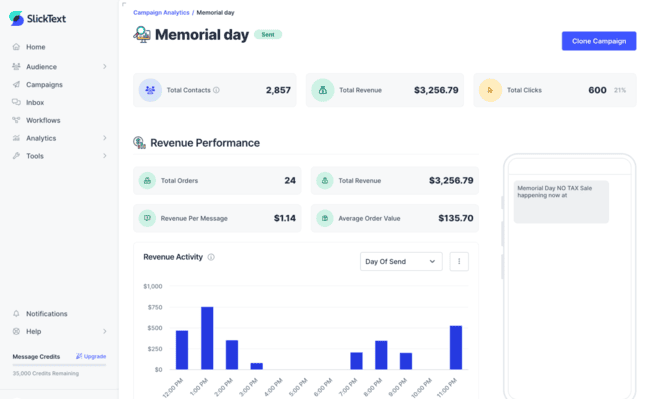Click the Sent status badge
The height and width of the screenshot is (399, 650).
268,34
